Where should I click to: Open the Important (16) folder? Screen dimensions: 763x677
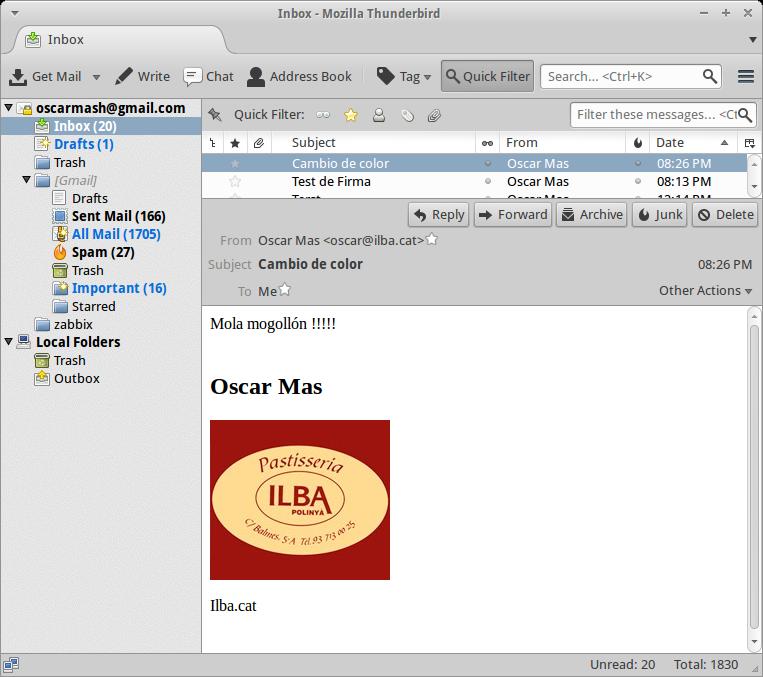pos(109,288)
